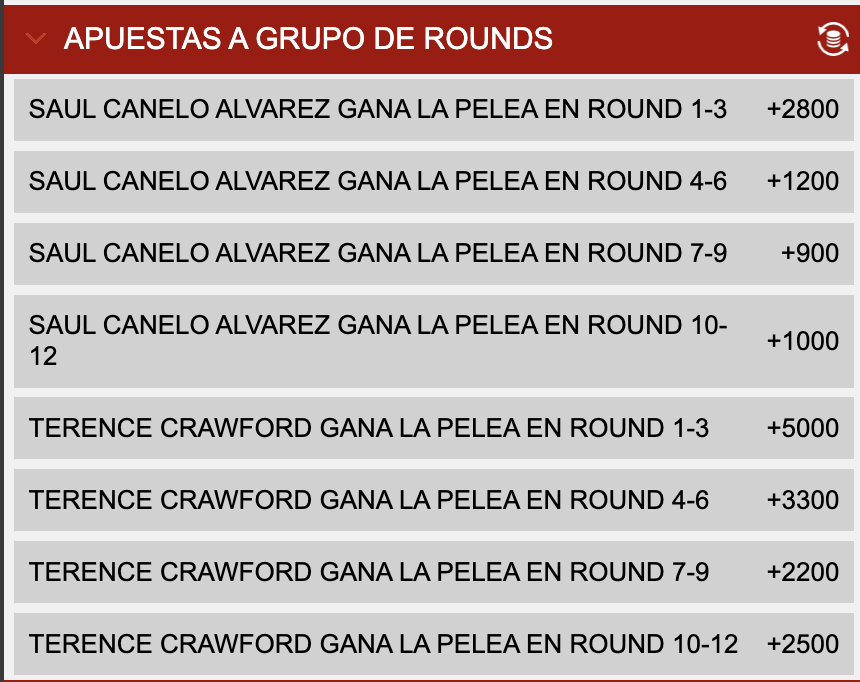Screen dimensions: 860x682
Task: Click the +2800 odds value
Action: (802, 109)
